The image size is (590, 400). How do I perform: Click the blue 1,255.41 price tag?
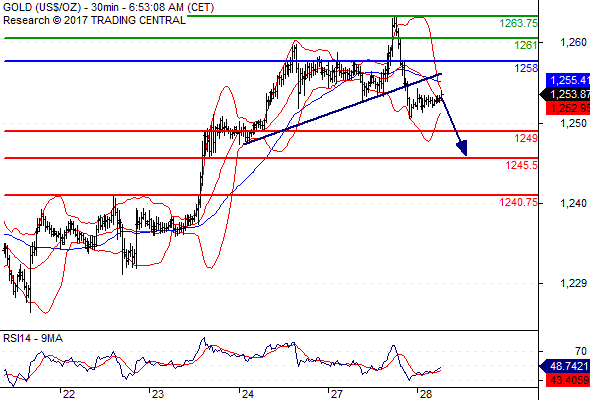pos(568,80)
